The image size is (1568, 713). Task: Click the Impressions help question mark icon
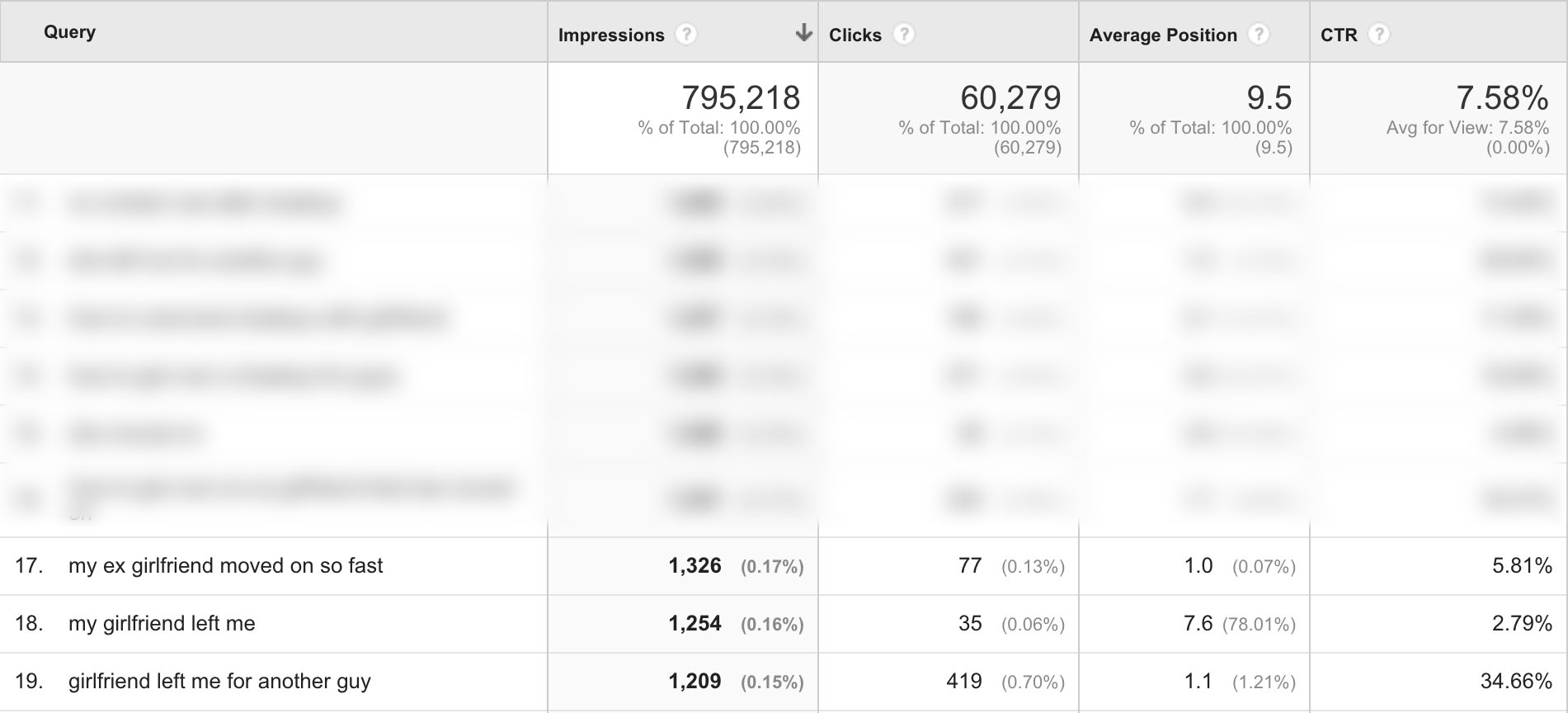coord(685,35)
